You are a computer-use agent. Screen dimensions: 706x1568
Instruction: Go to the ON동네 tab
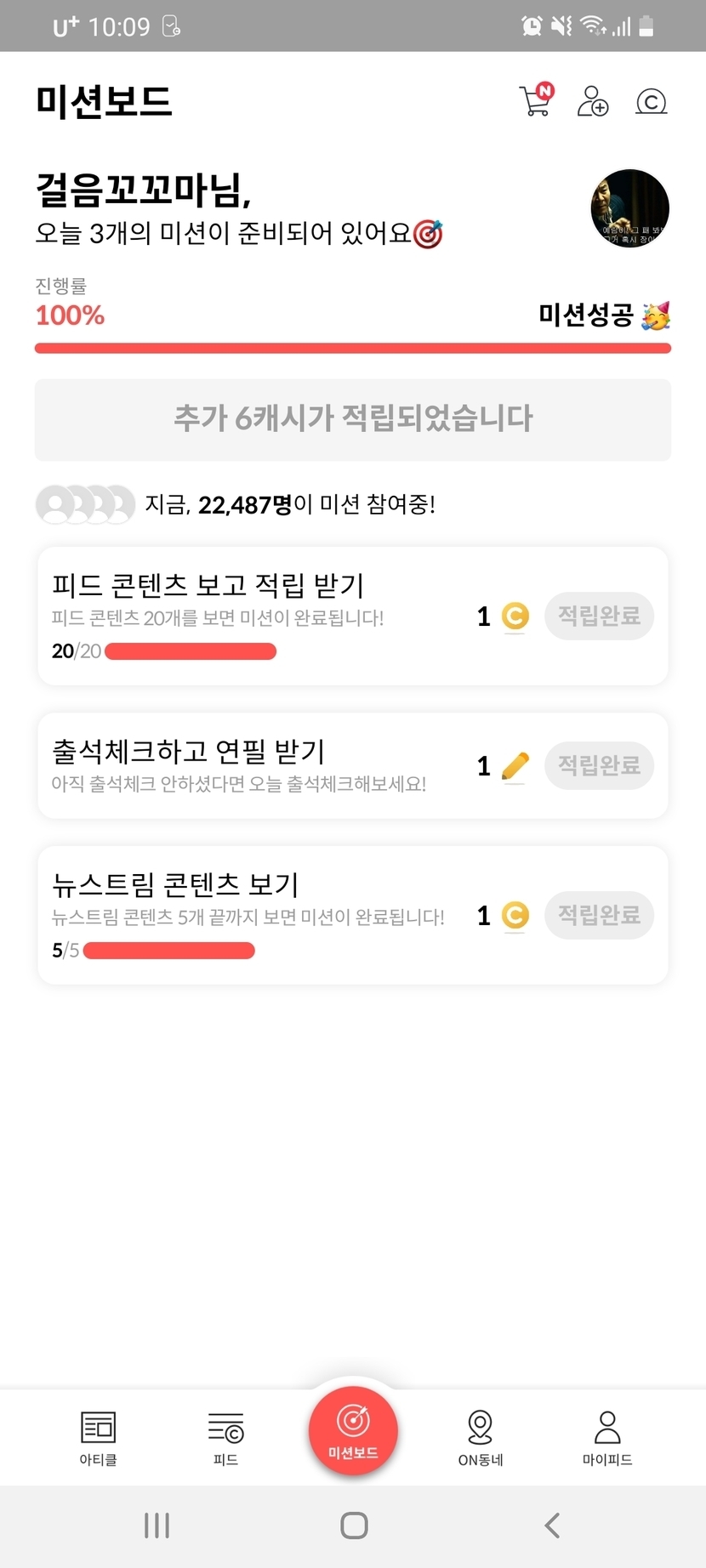pos(481,1438)
